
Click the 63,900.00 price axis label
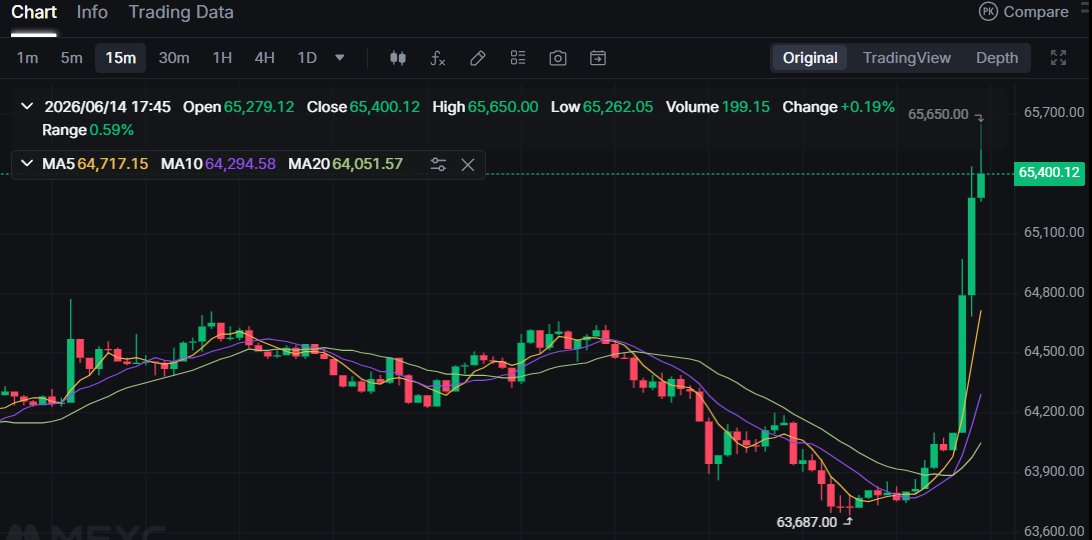(1054, 472)
